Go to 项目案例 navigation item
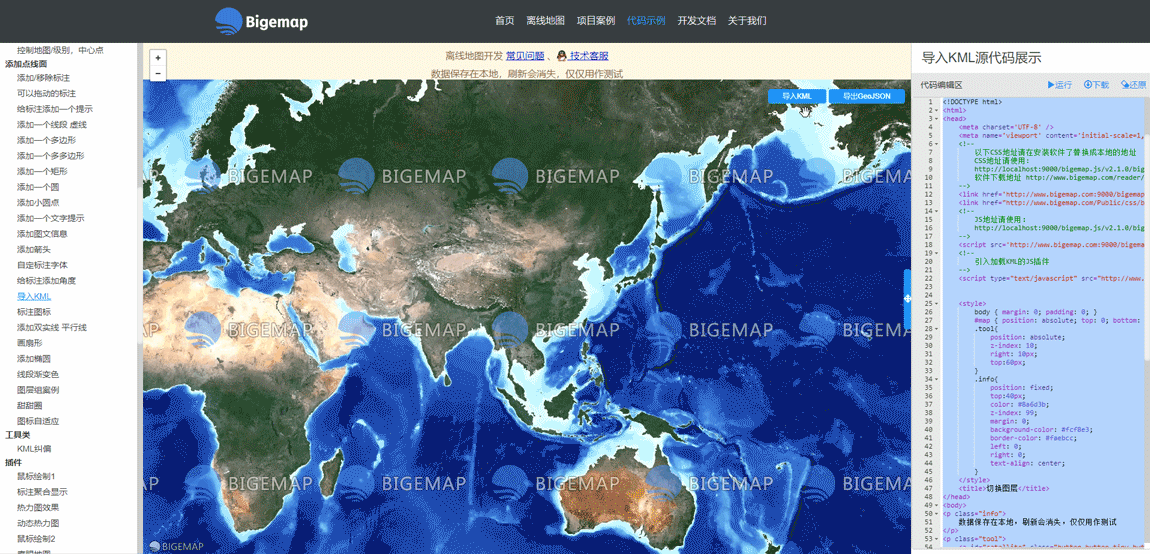The width and height of the screenshot is (1150, 554). [596, 21]
